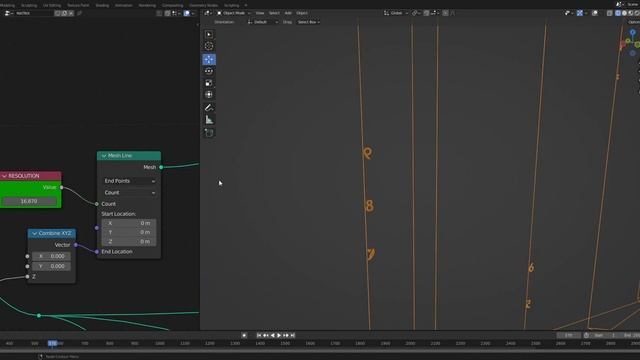
Task: Add a new workspace with plus tab
Action: point(246,5)
